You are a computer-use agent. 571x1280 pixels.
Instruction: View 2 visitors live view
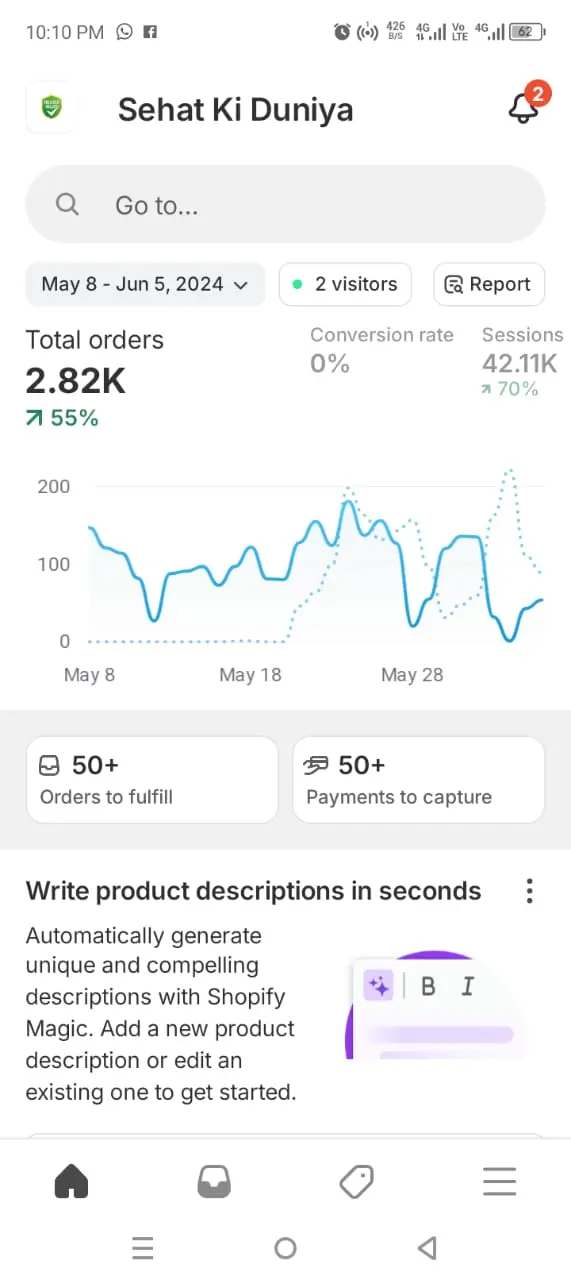[x=345, y=284]
